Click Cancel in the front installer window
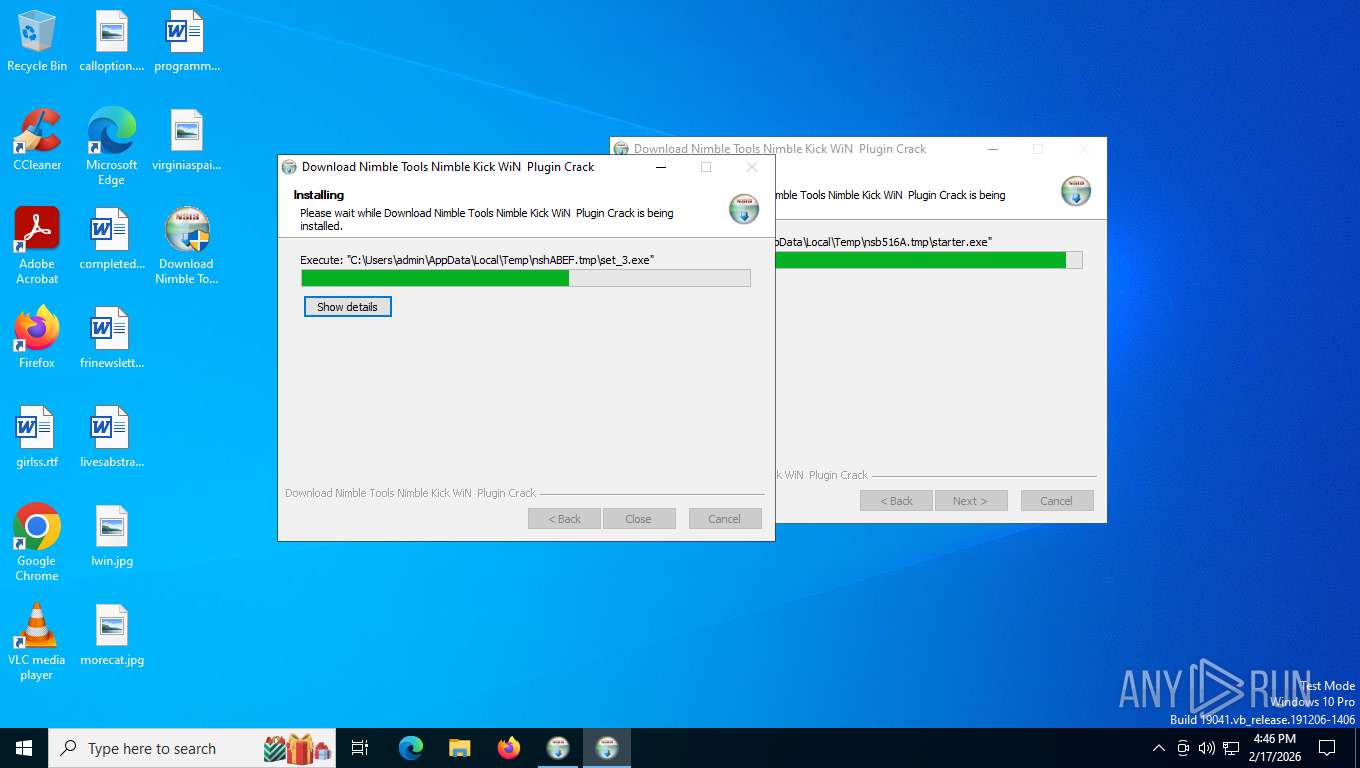Viewport: 1360px width, 768px height. point(725,519)
